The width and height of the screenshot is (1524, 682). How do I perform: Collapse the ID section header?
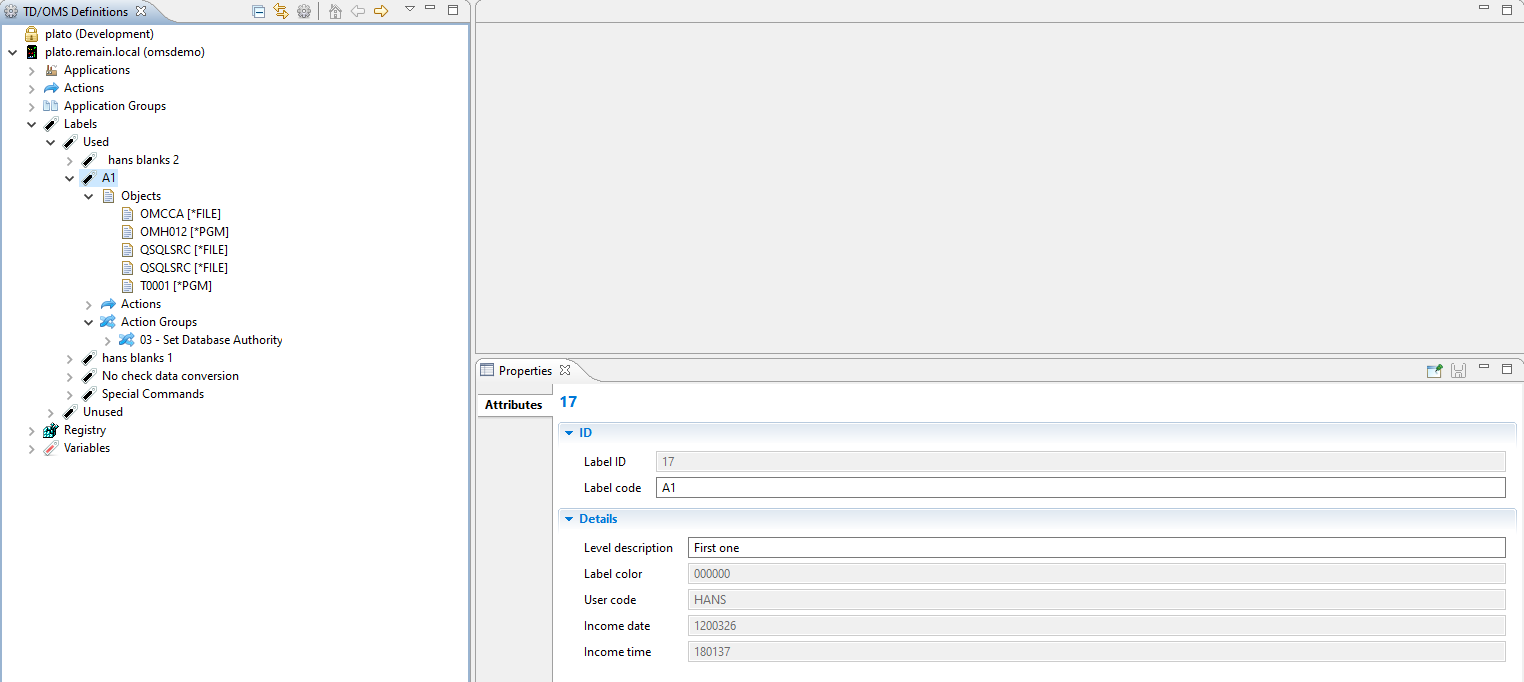click(569, 433)
